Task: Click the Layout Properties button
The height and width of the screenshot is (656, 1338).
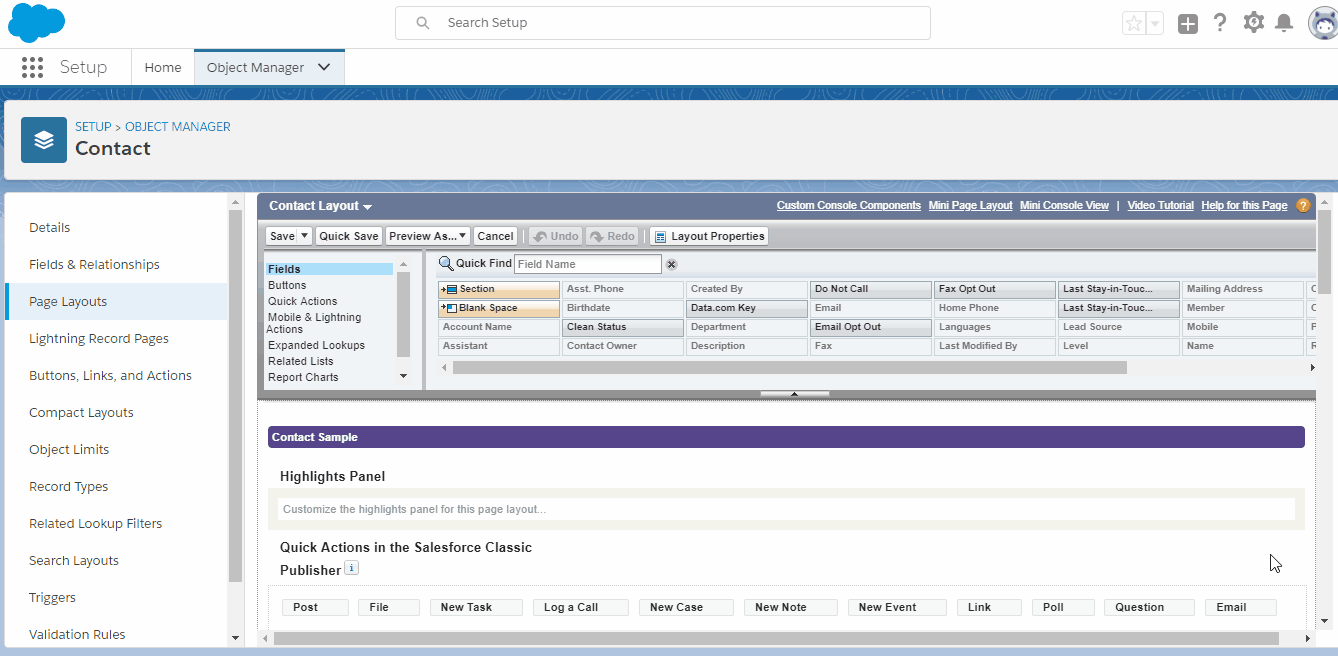Action: pos(709,236)
